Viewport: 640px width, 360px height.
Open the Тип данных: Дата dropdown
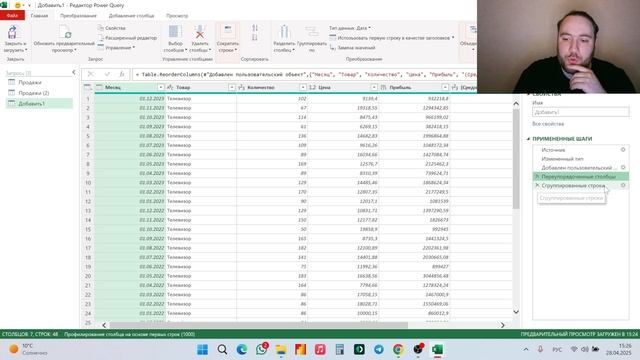tap(350, 28)
